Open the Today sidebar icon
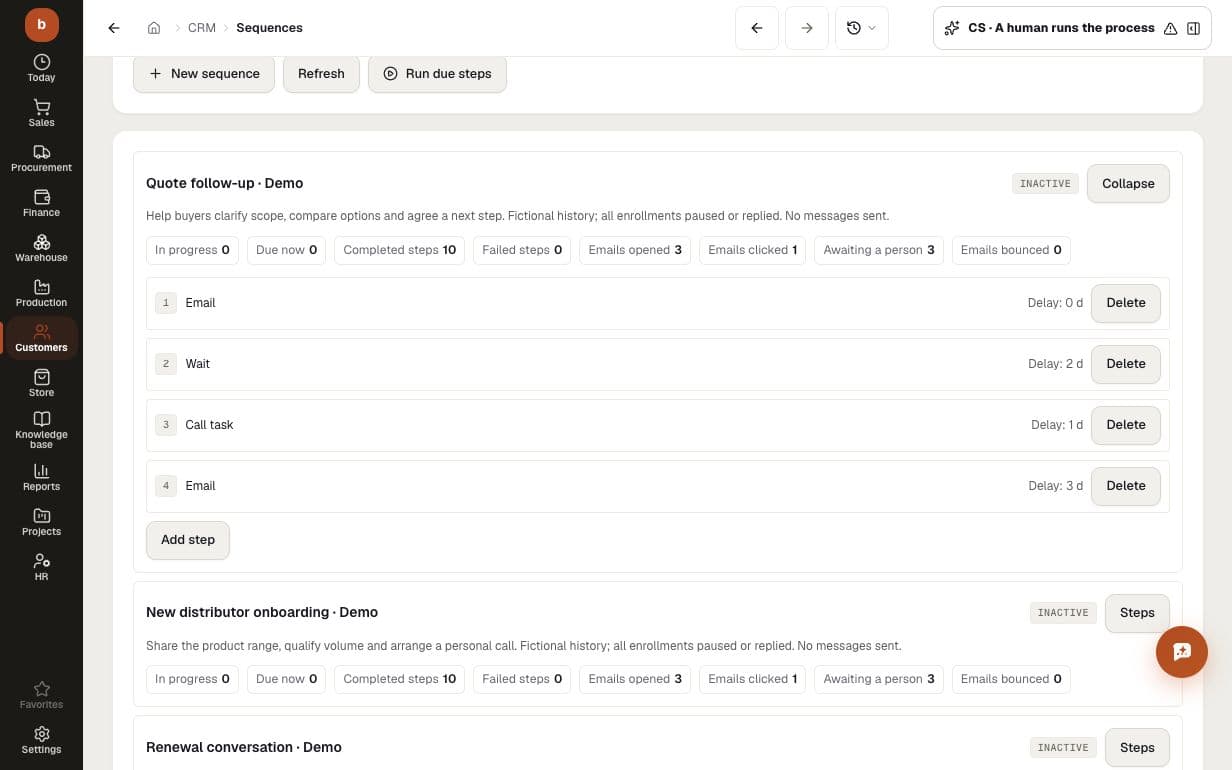The height and width of the screenshot is (770, 1232). point(41,68)
